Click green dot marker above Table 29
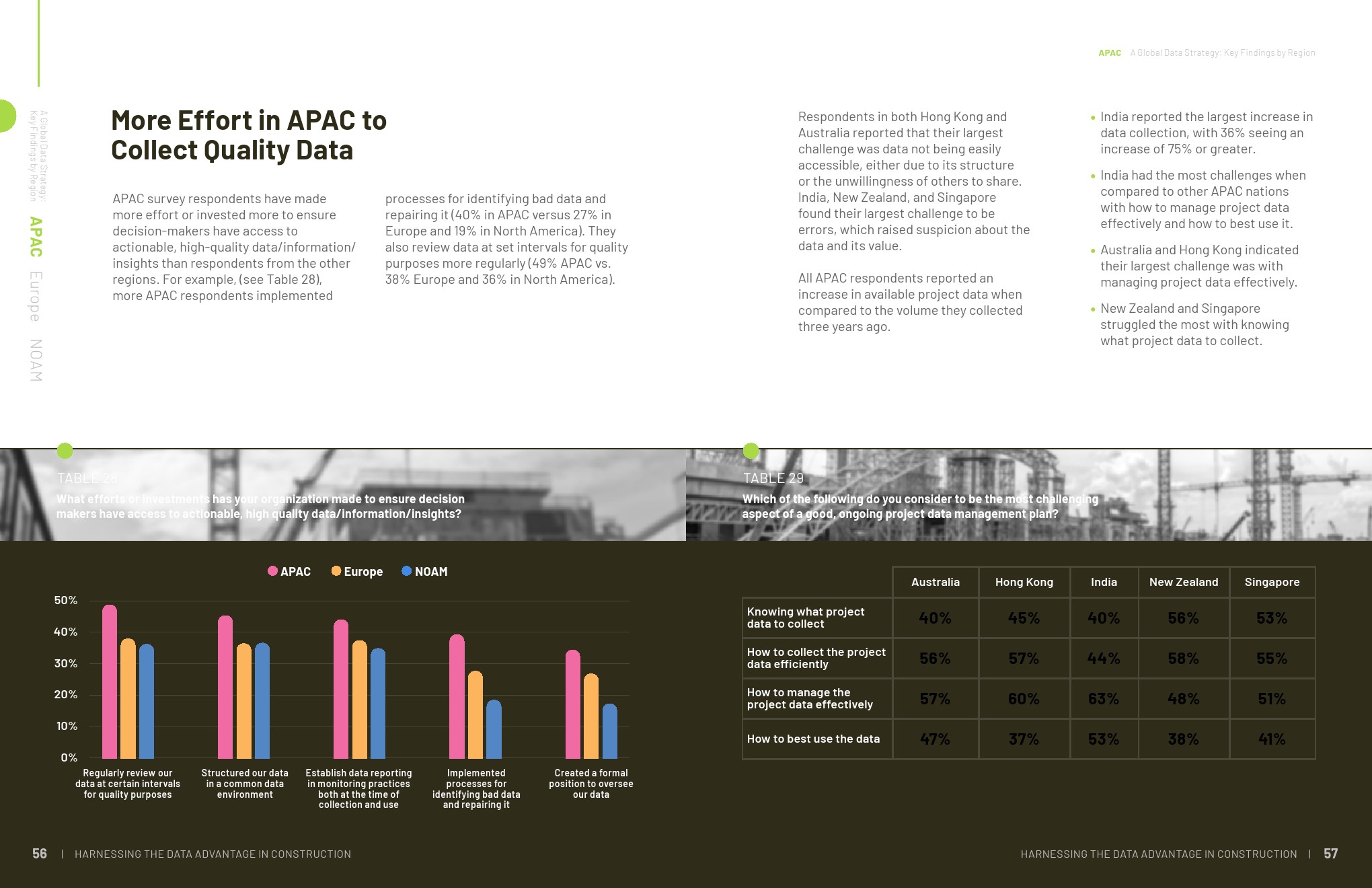 point(751,450)
